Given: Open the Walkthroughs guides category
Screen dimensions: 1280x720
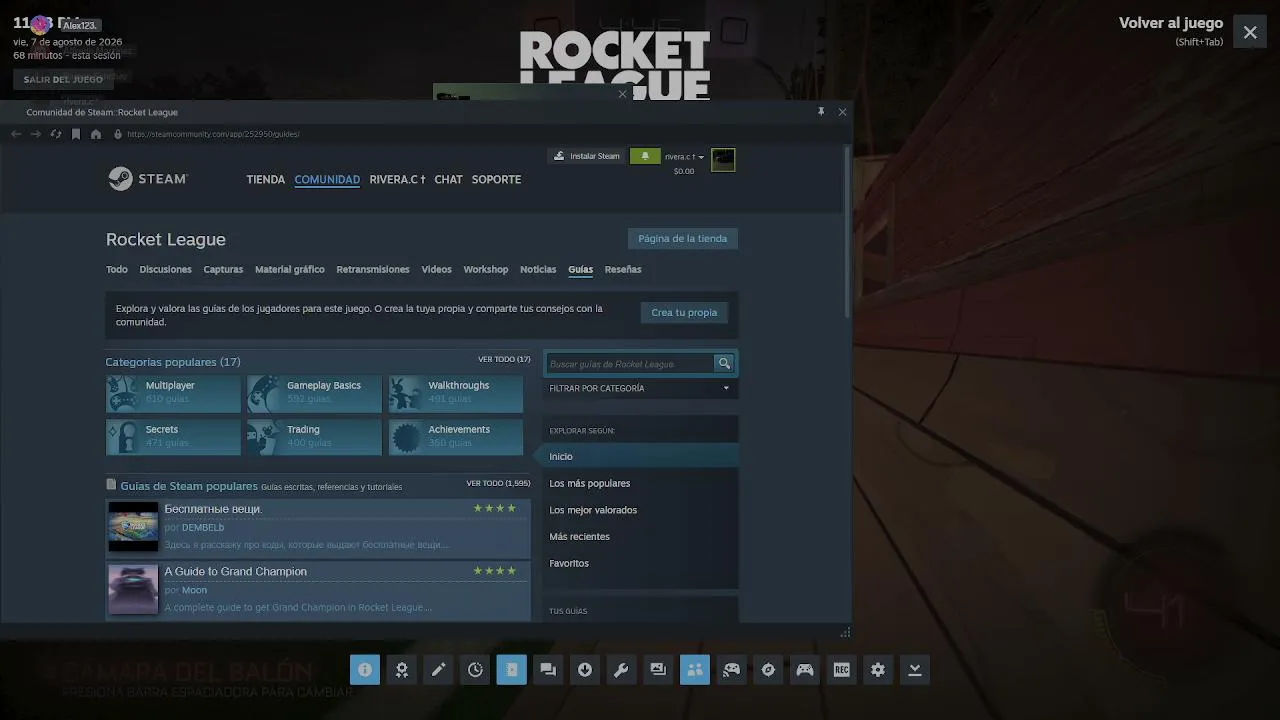Looking at the screenshot, I should tap(456, 393).
